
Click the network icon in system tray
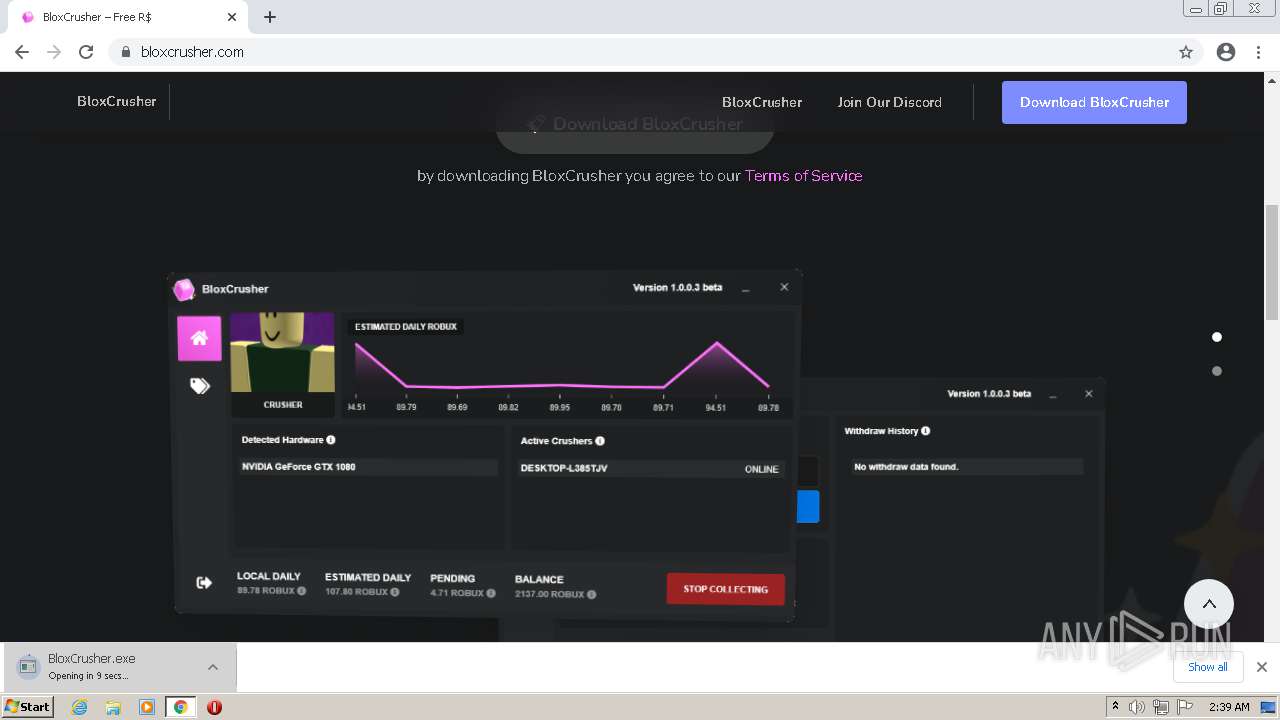click(x=1160, y=707)
